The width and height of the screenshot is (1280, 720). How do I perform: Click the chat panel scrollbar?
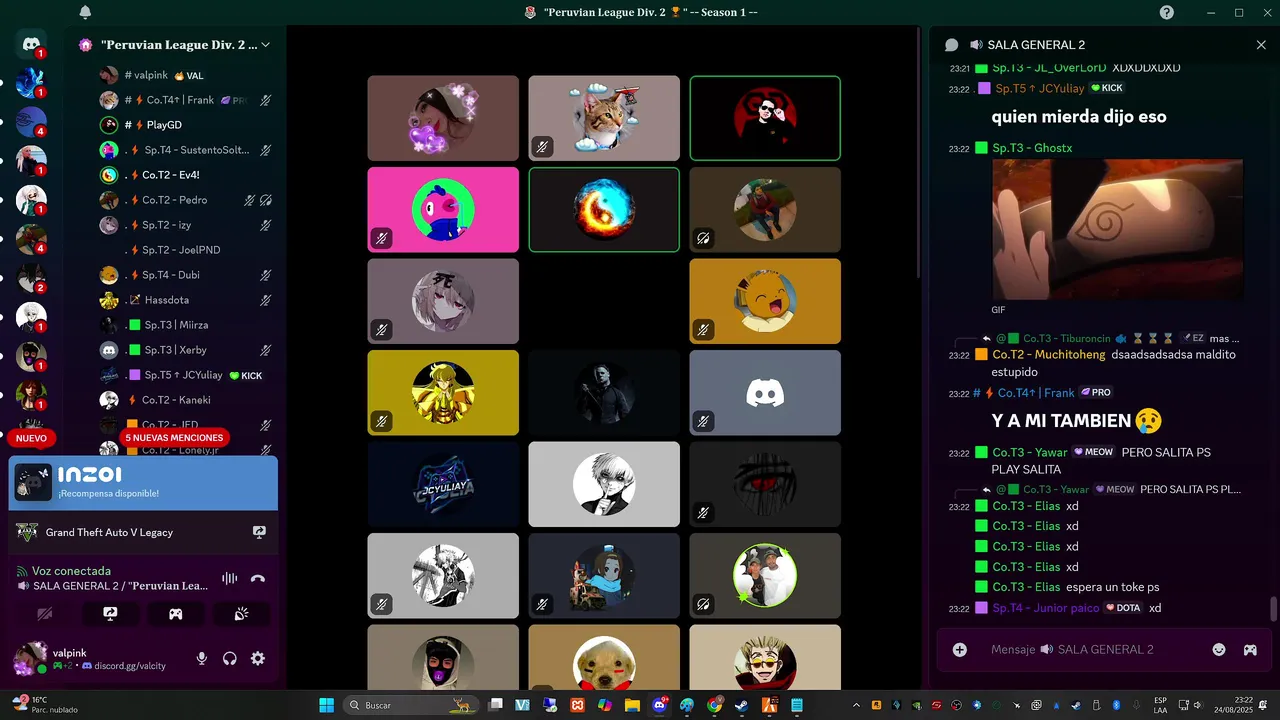click(1273, 609)
